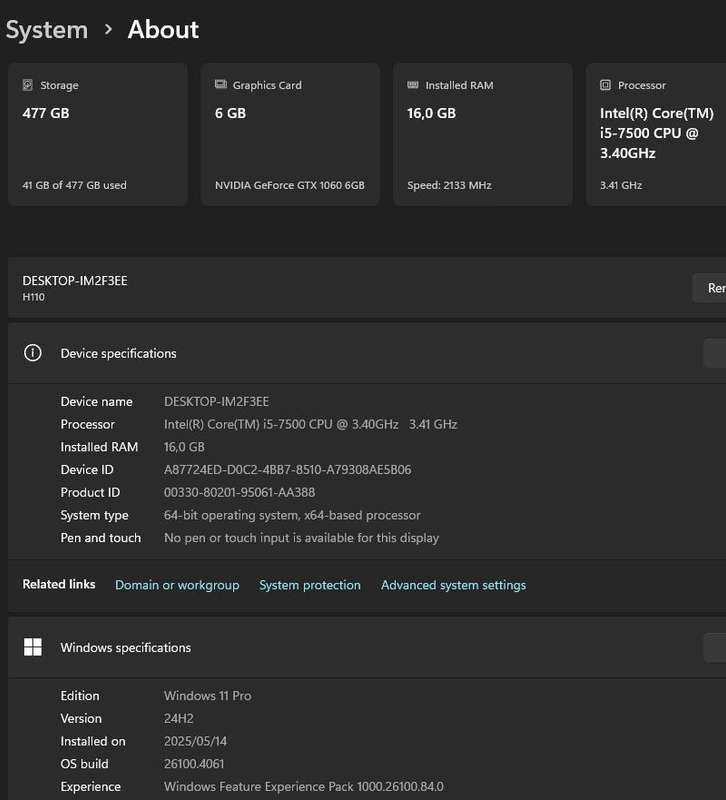726x800 pixels.
Task: Open the Installed RAM 16,0 GB card
Action: (483, 135)
